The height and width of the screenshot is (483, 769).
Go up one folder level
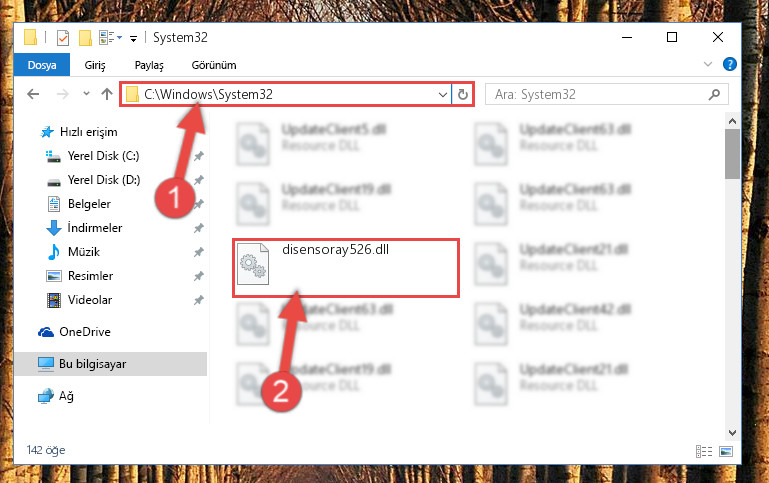[x=107, y=94]
